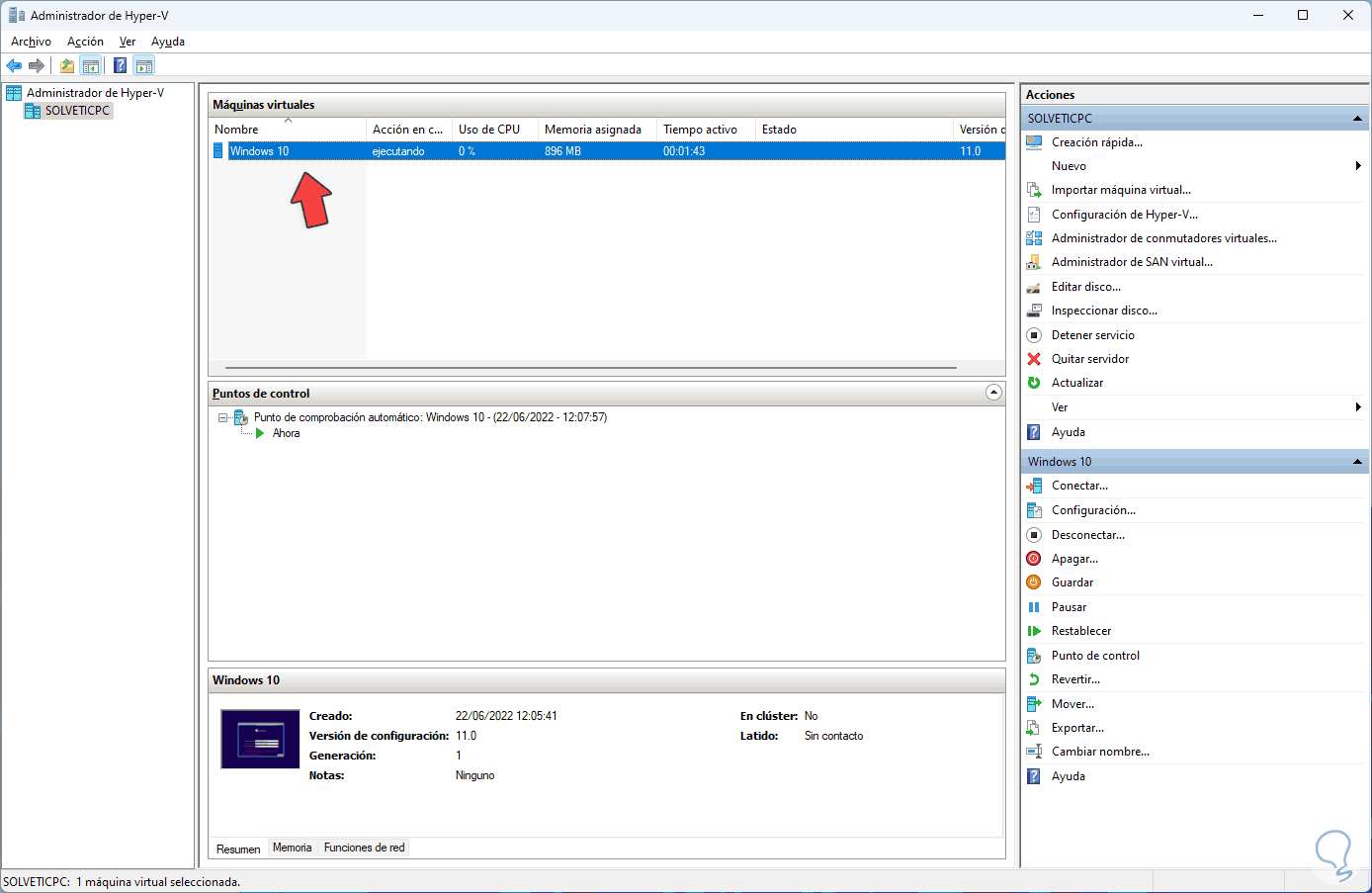
Task: Select the Punto de comprobación automático checkpoint
Action: pyautogui.click(x=430, y=417)
